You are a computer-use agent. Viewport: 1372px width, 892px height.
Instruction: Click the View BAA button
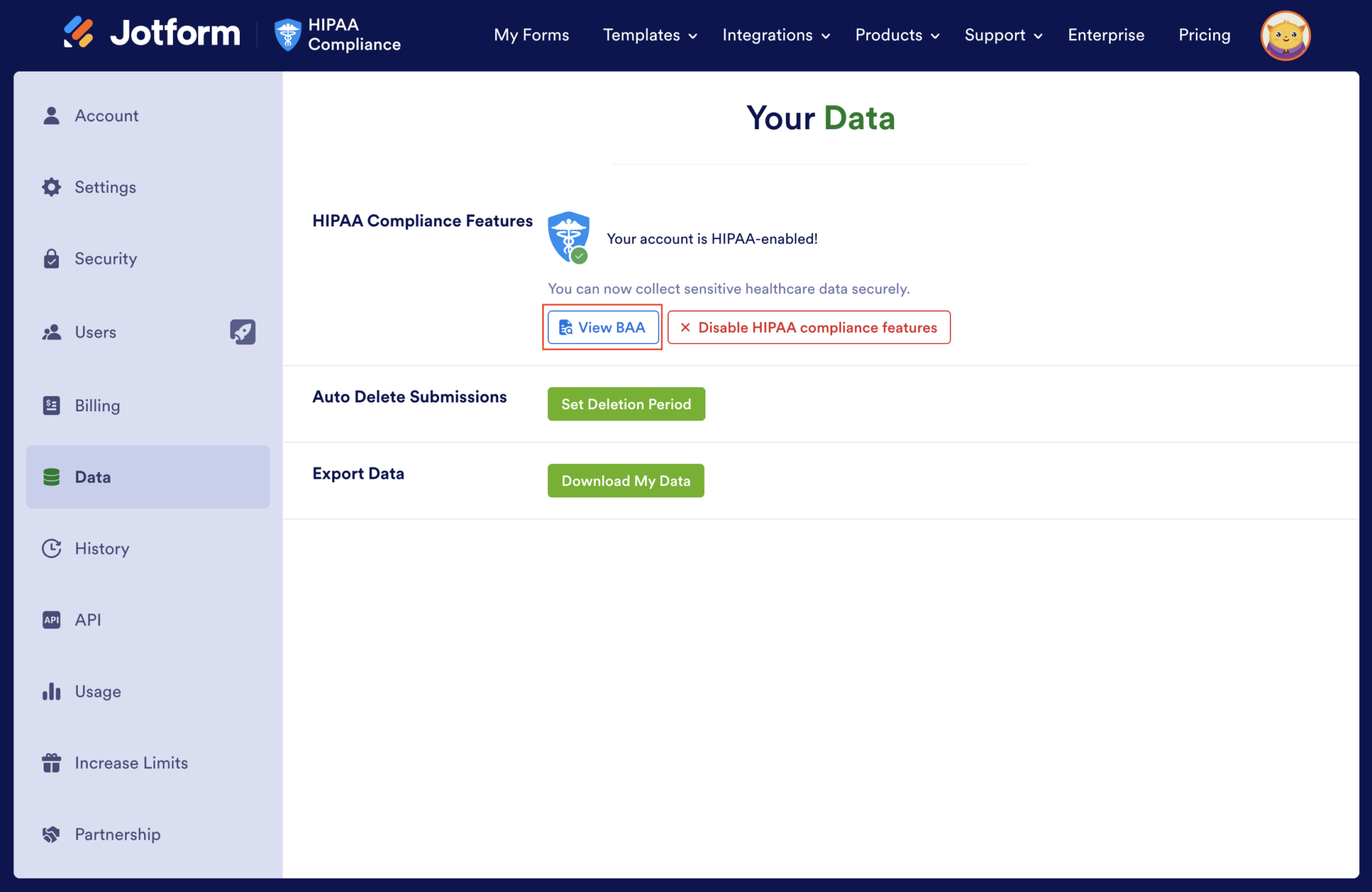pos(602,327)
